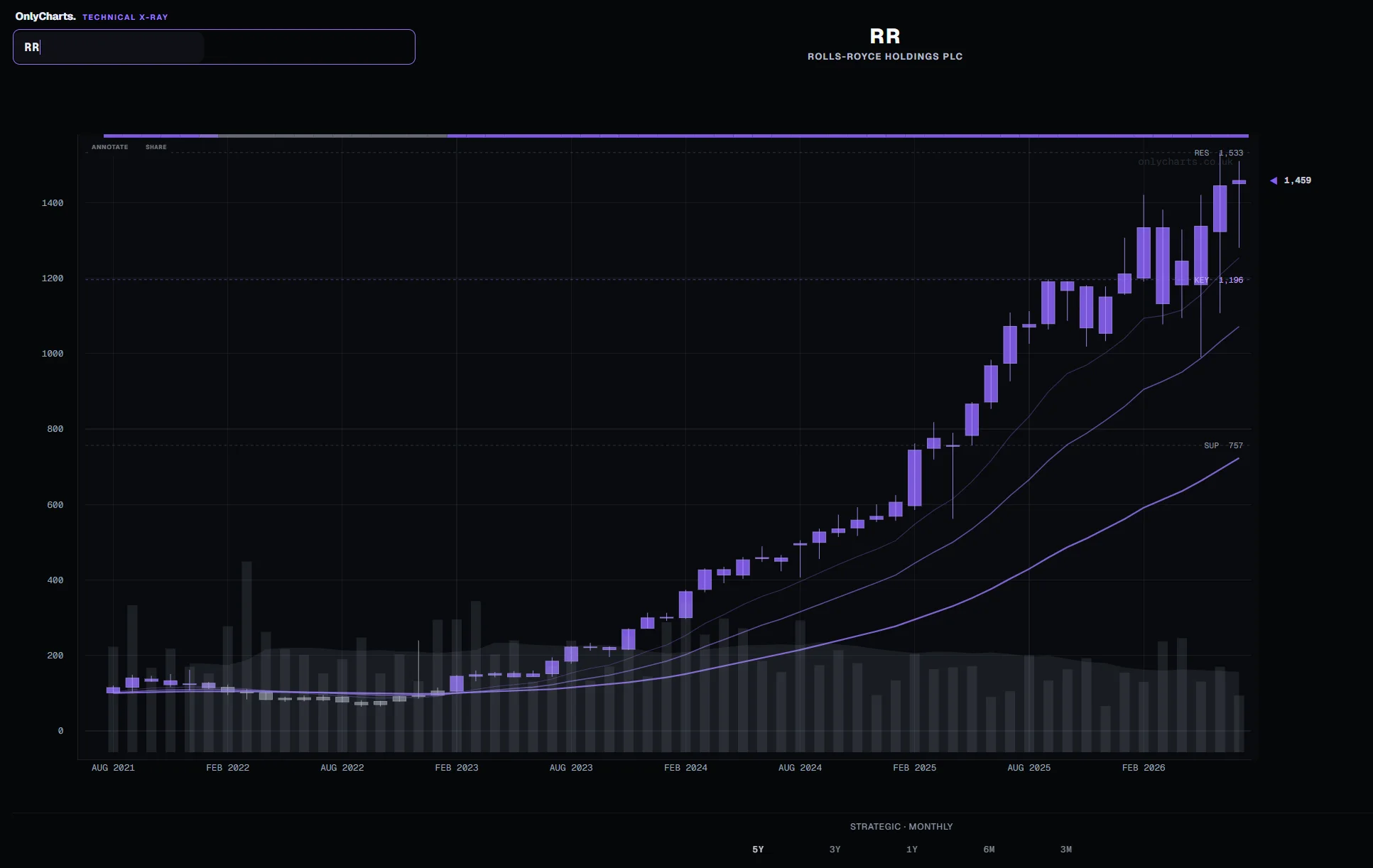Screen dimensions: 1373x868
Task: Click the ROLLS-ROYCE HOLDINGS PLC subtitle
Action: tap(885, 56)
